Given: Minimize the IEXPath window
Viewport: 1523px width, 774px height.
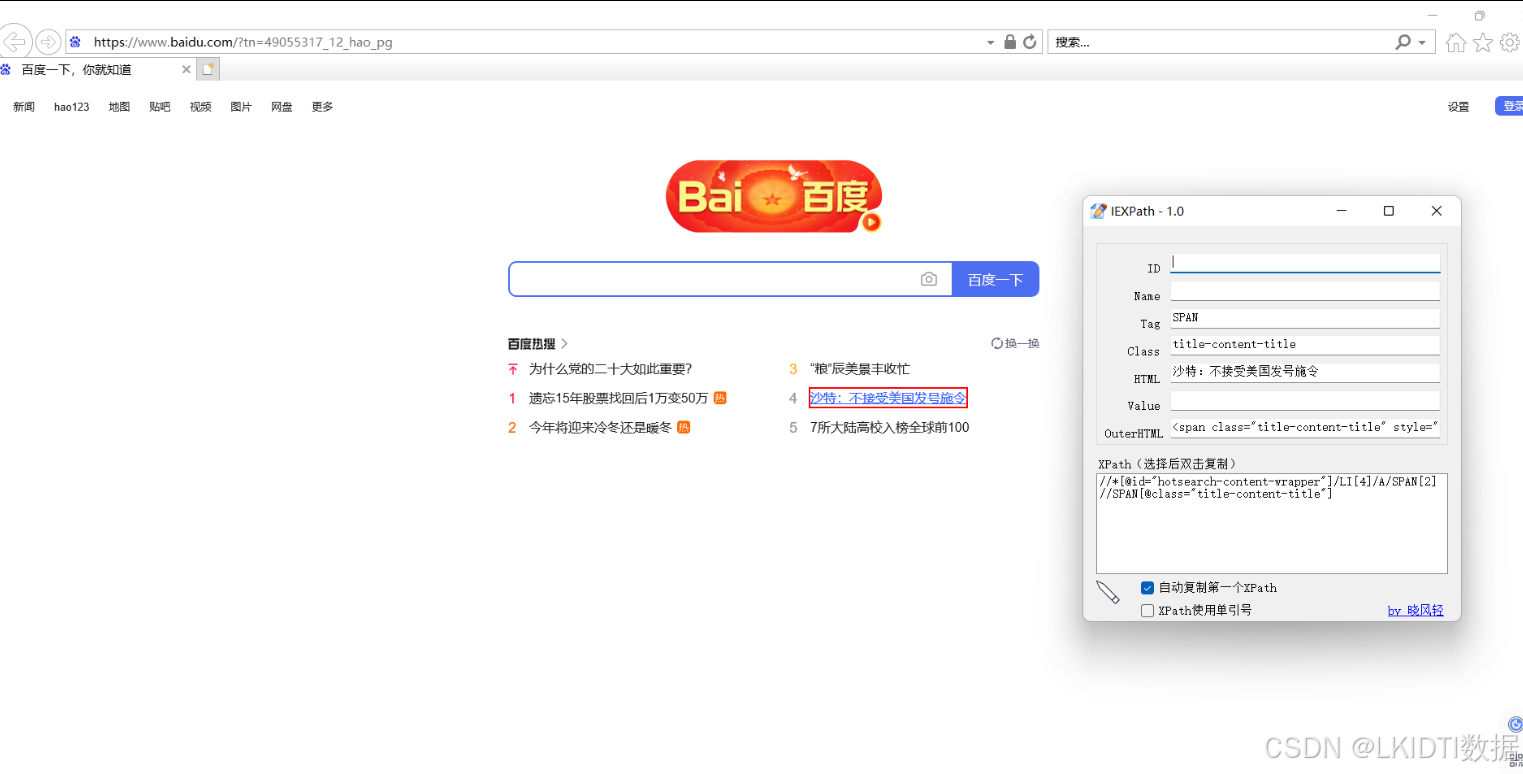Looking at the screenshot, I should click(1341, 211).
